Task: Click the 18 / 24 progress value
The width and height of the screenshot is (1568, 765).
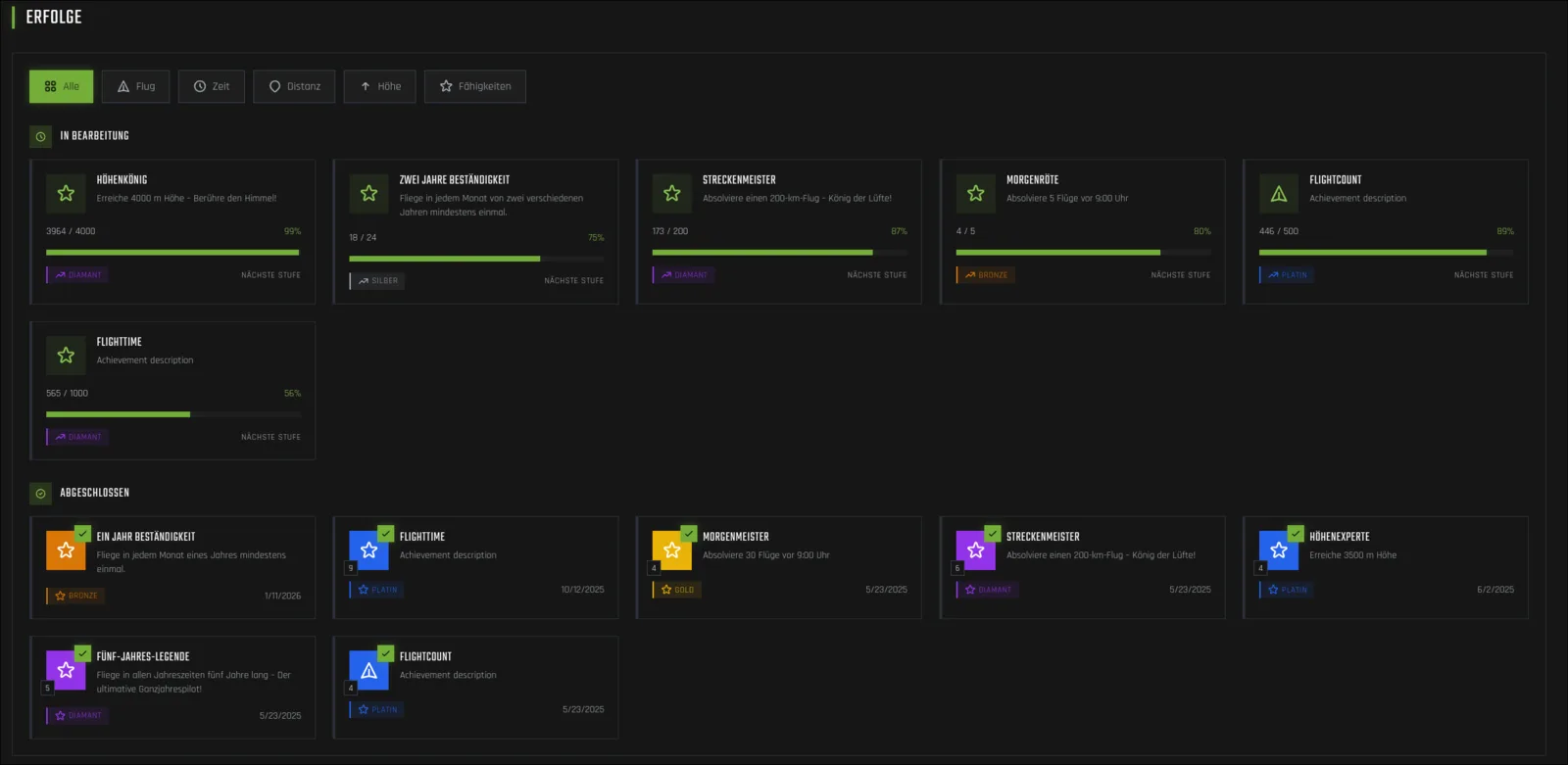Action: click(363, 237)
